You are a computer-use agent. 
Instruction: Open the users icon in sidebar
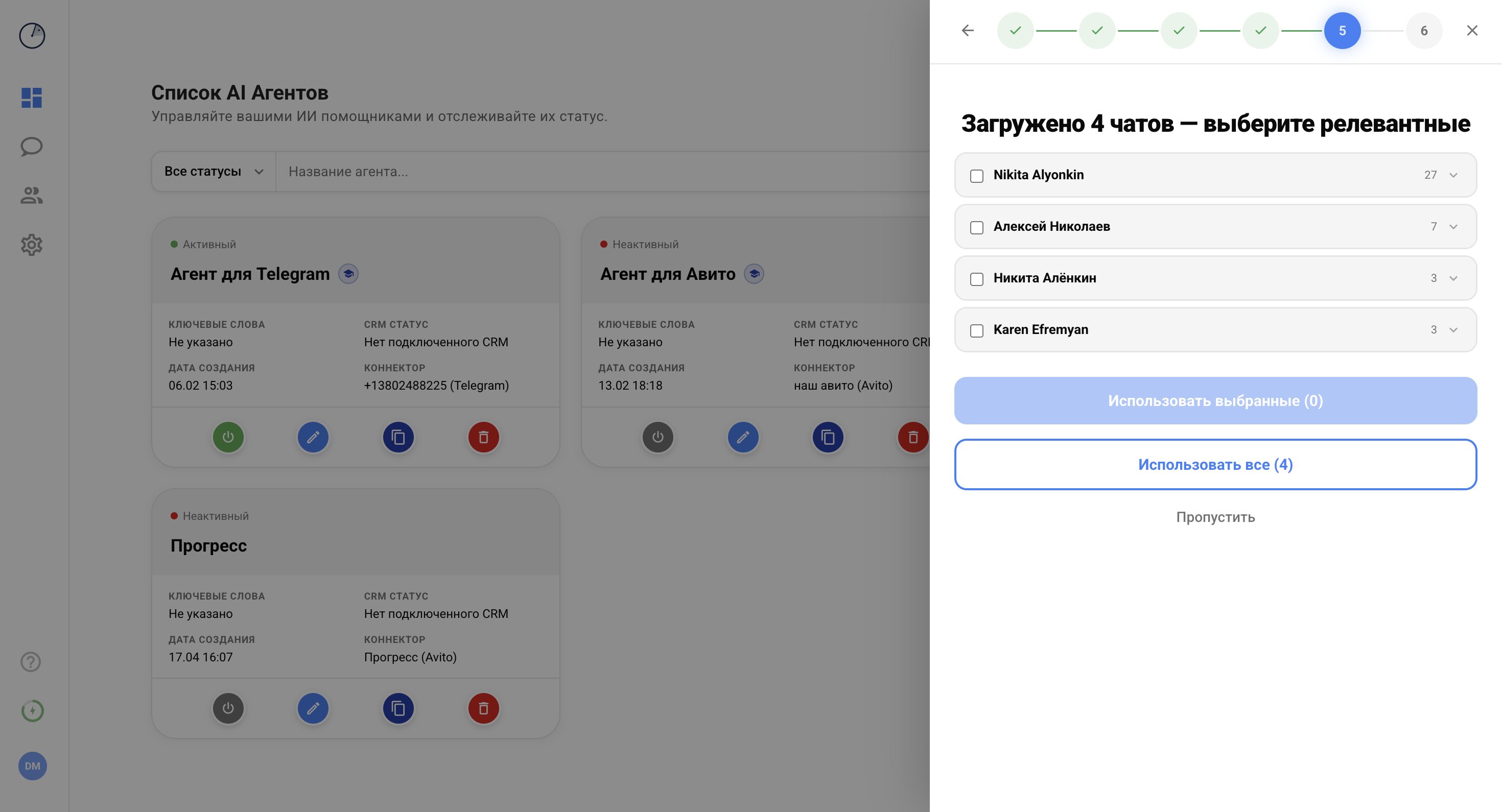coord(32,195)
